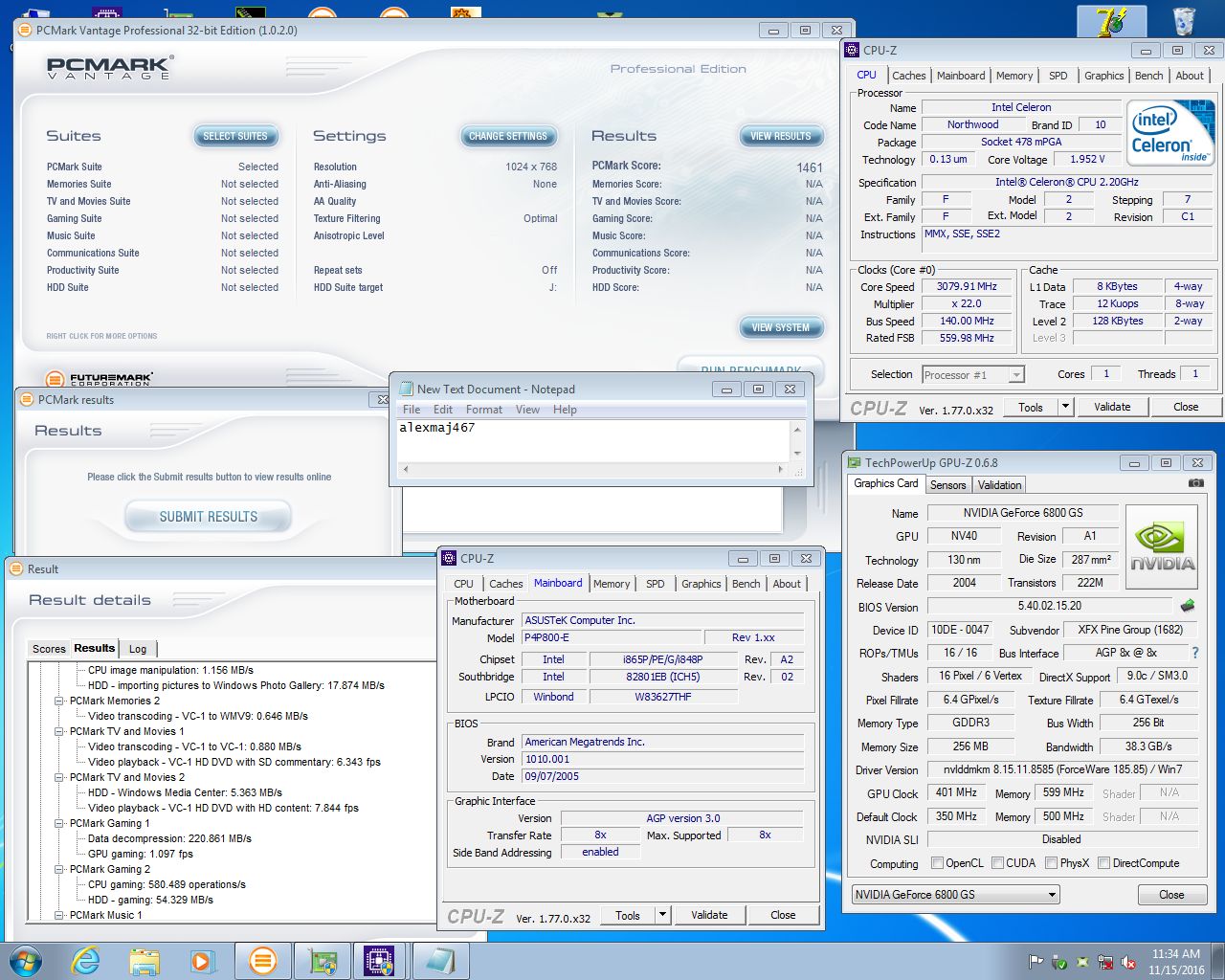Click the VIEW SYSTEM button
Screen dimensions: 1225x980
click(x=780, y=327)
